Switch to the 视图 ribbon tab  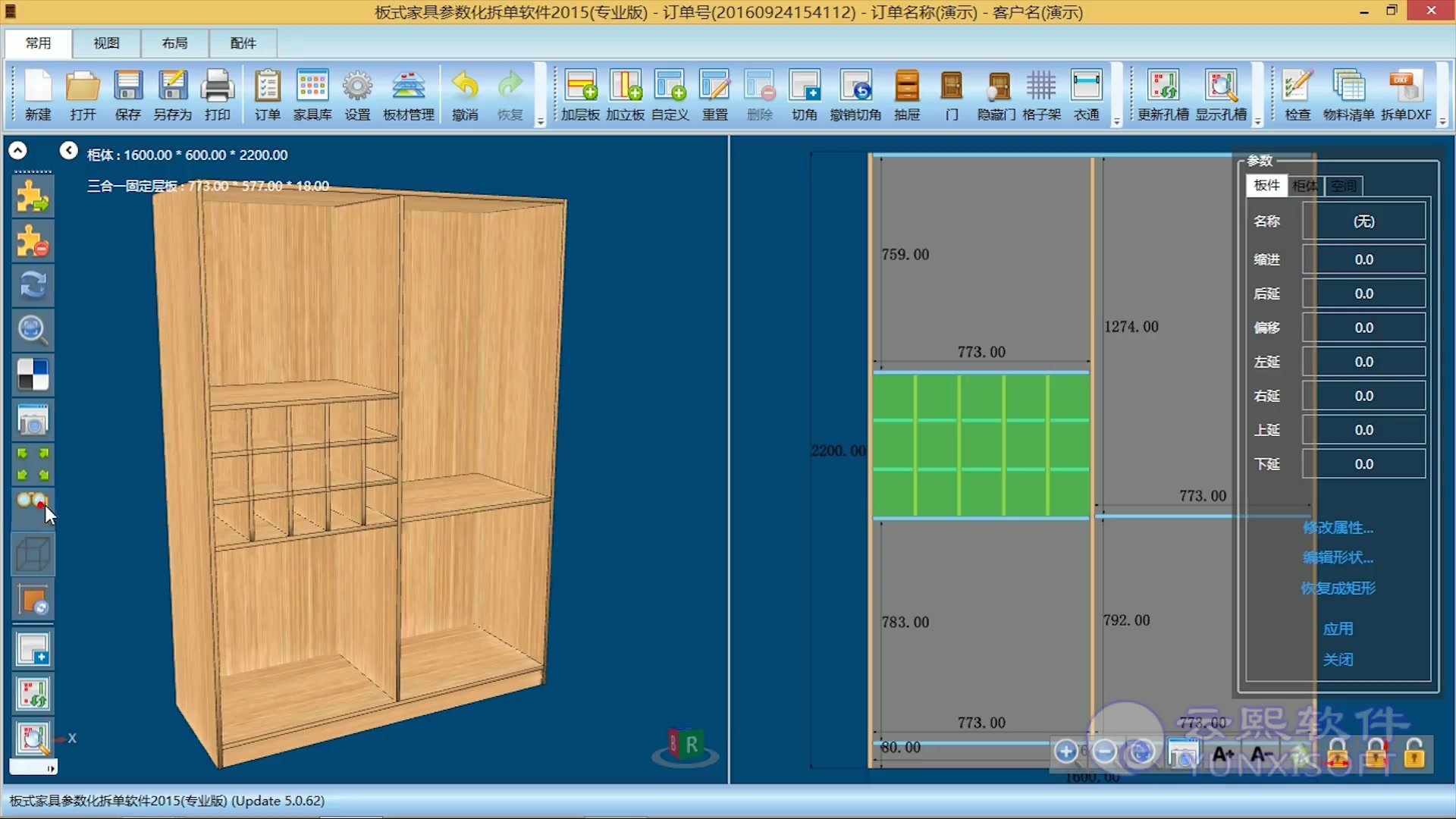click(106, 43)
